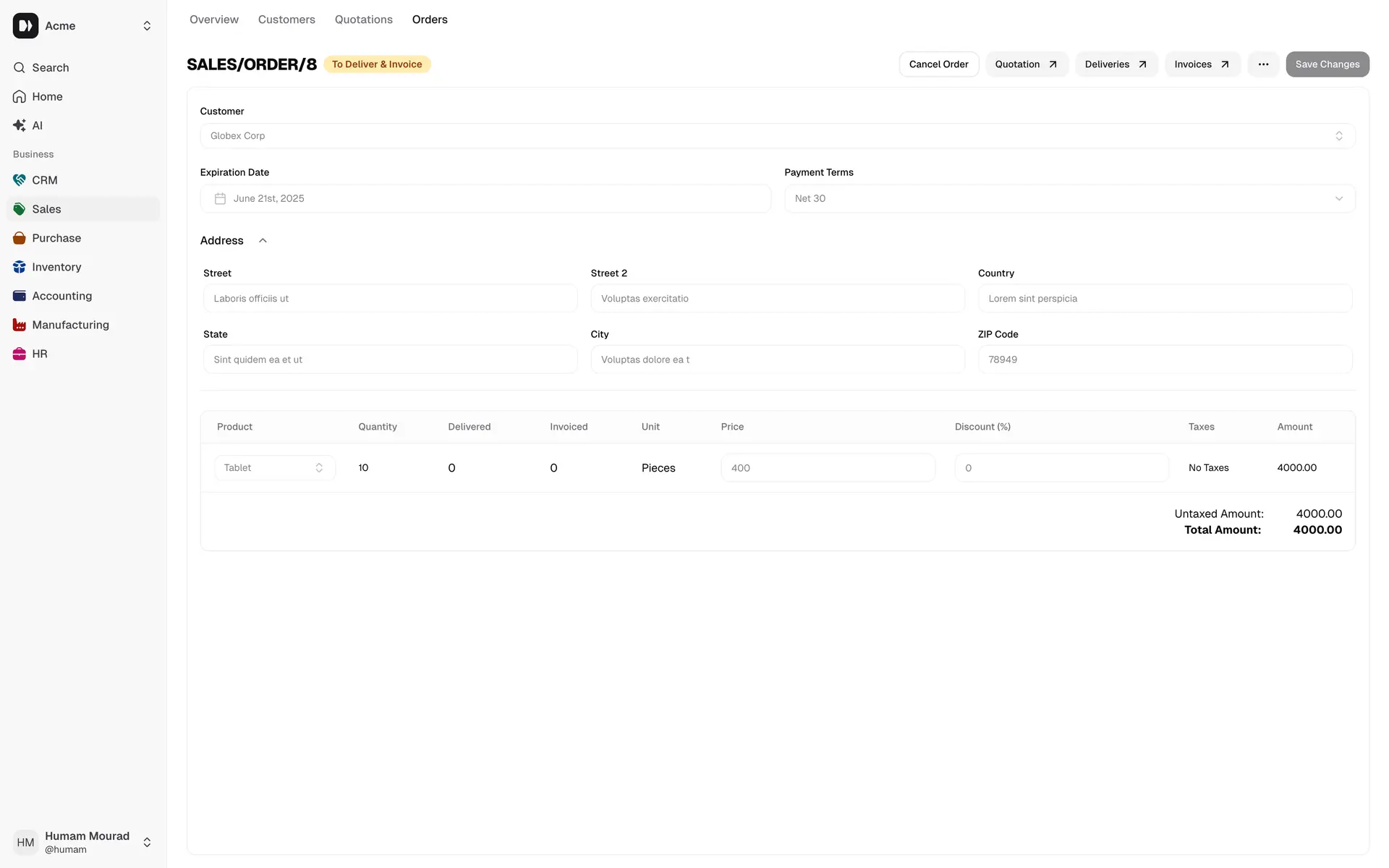Open the Tablet product selector
Image resolution: width=1389 pixels, height=868 pixels.
(273, 467)
